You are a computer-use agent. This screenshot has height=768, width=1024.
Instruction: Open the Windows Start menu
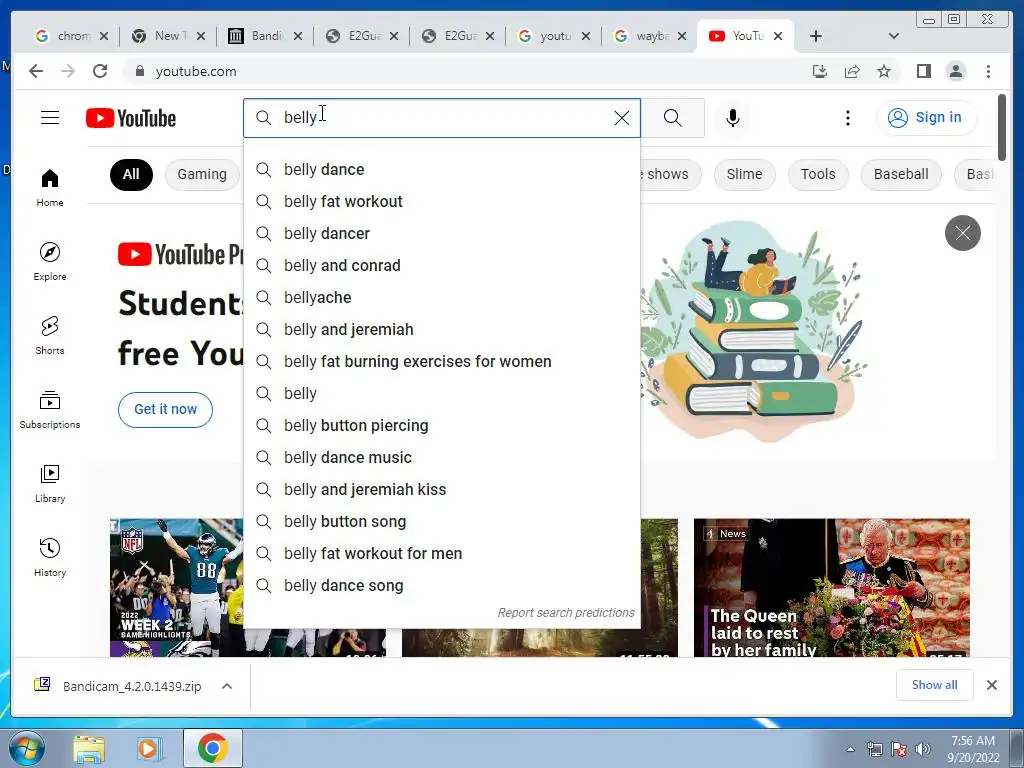26,748
